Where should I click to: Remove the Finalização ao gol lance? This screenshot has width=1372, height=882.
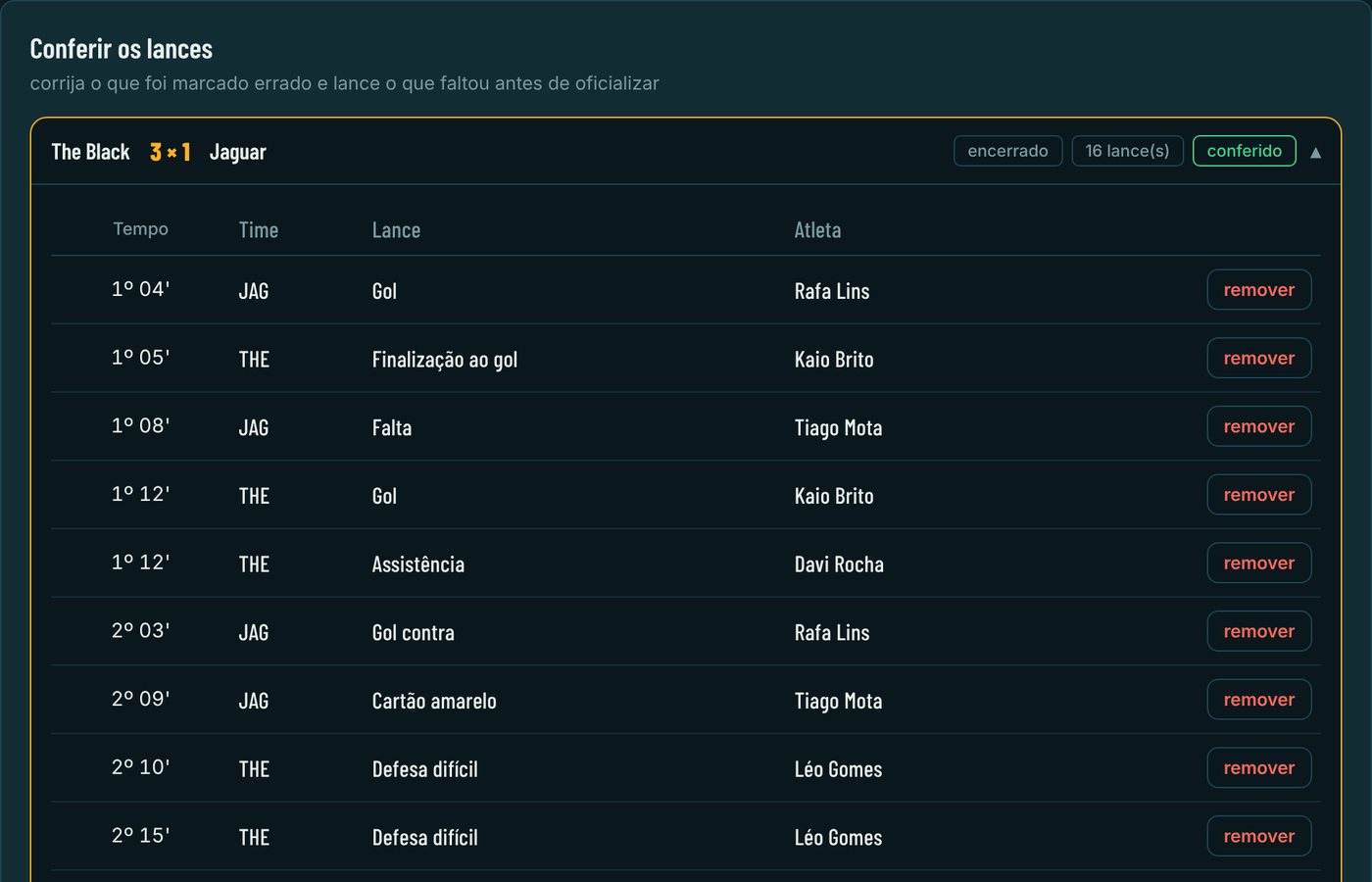[1259, 359]
